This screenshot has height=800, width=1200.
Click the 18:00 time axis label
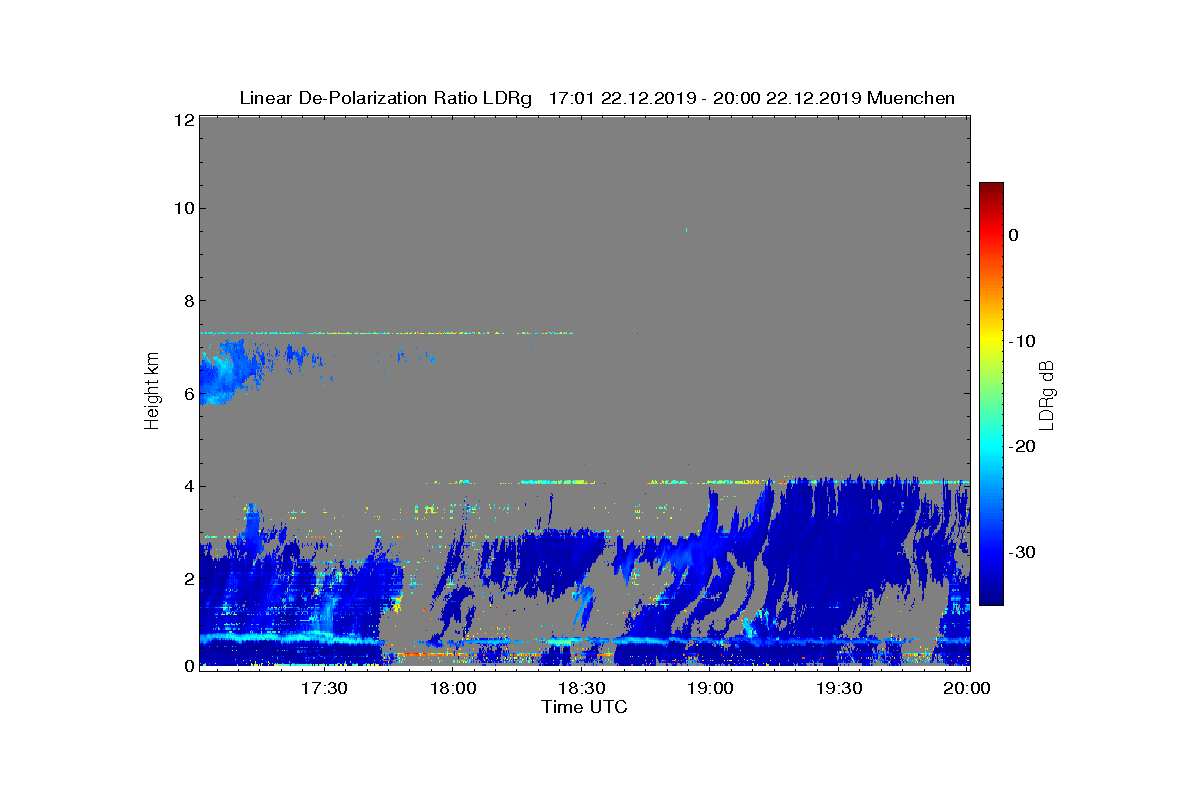(x=452, y=689)
